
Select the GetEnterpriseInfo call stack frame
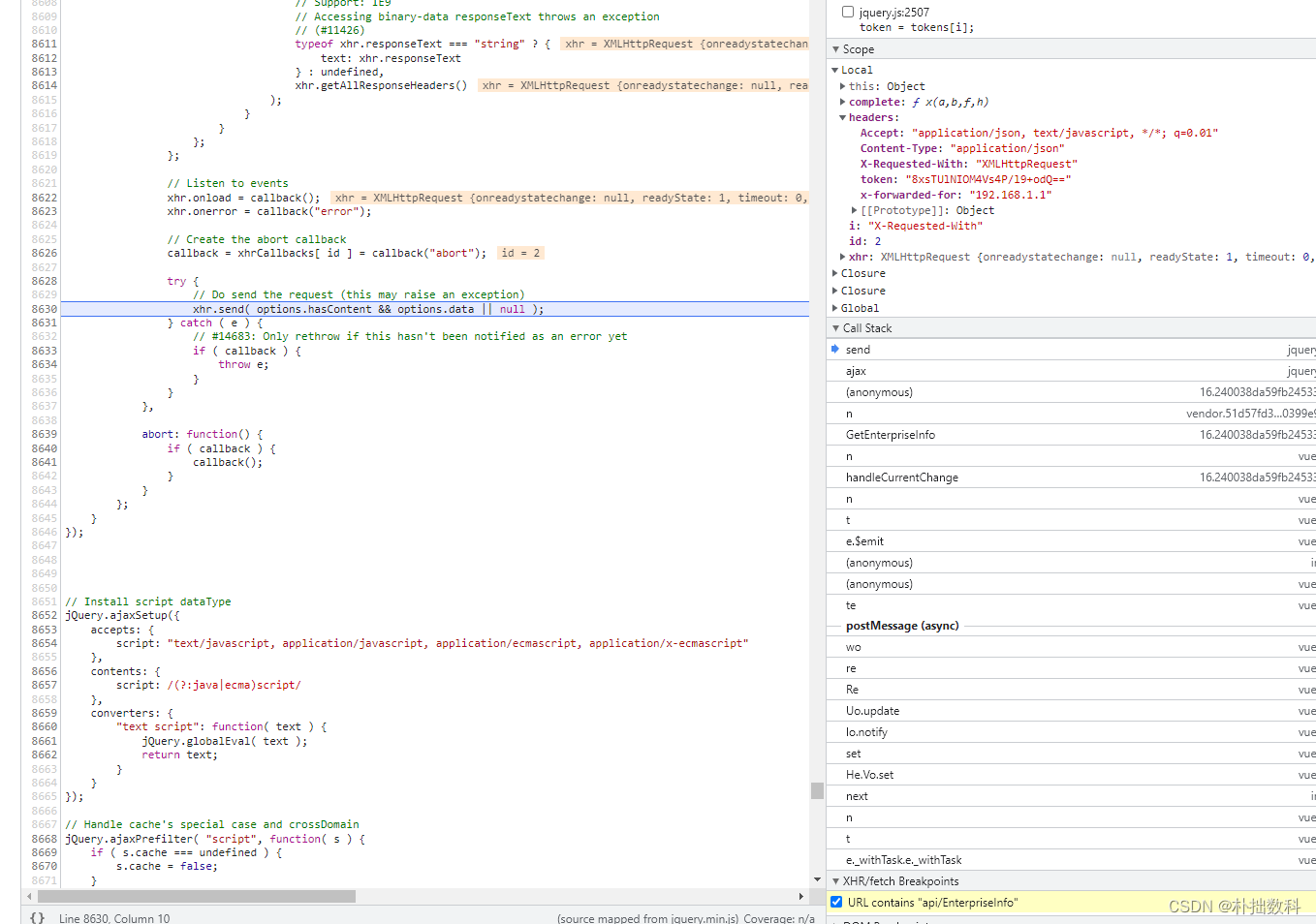(x=1071, y=435)
